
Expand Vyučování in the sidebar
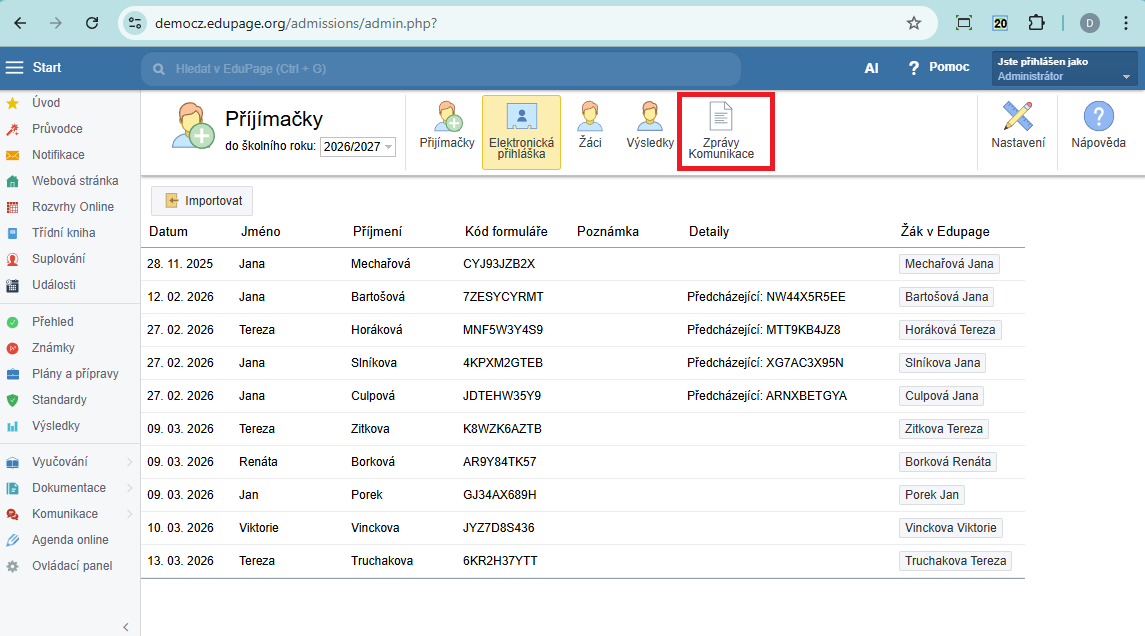click(60, 462)
